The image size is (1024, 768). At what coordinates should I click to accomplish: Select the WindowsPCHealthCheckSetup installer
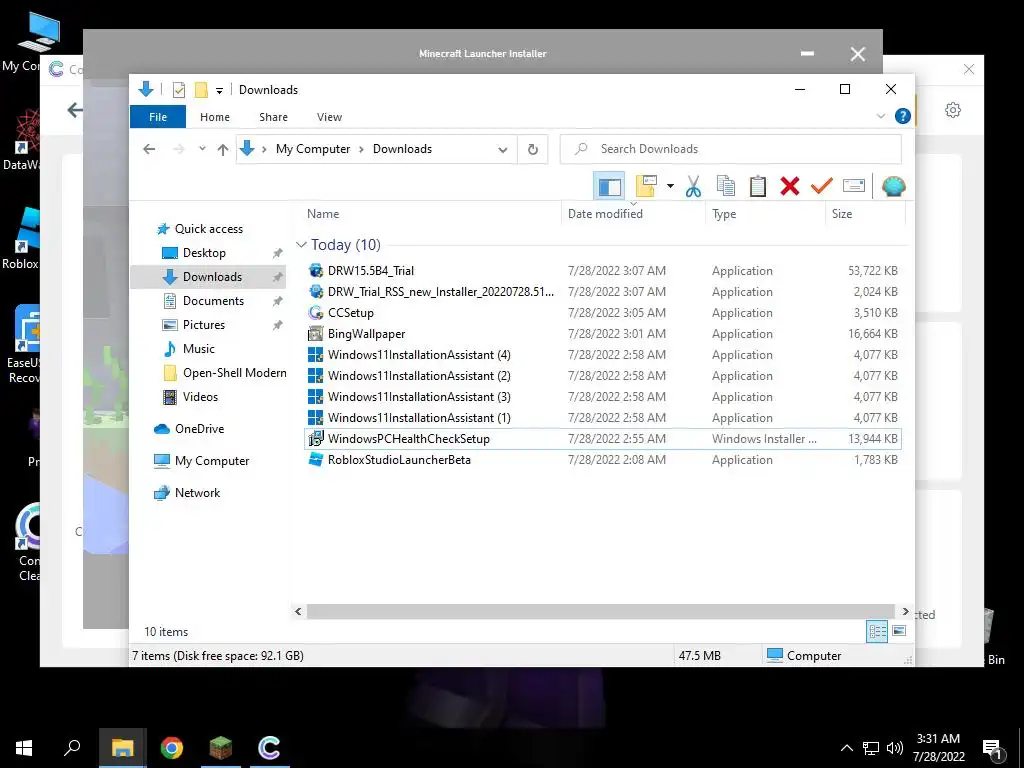603,438
